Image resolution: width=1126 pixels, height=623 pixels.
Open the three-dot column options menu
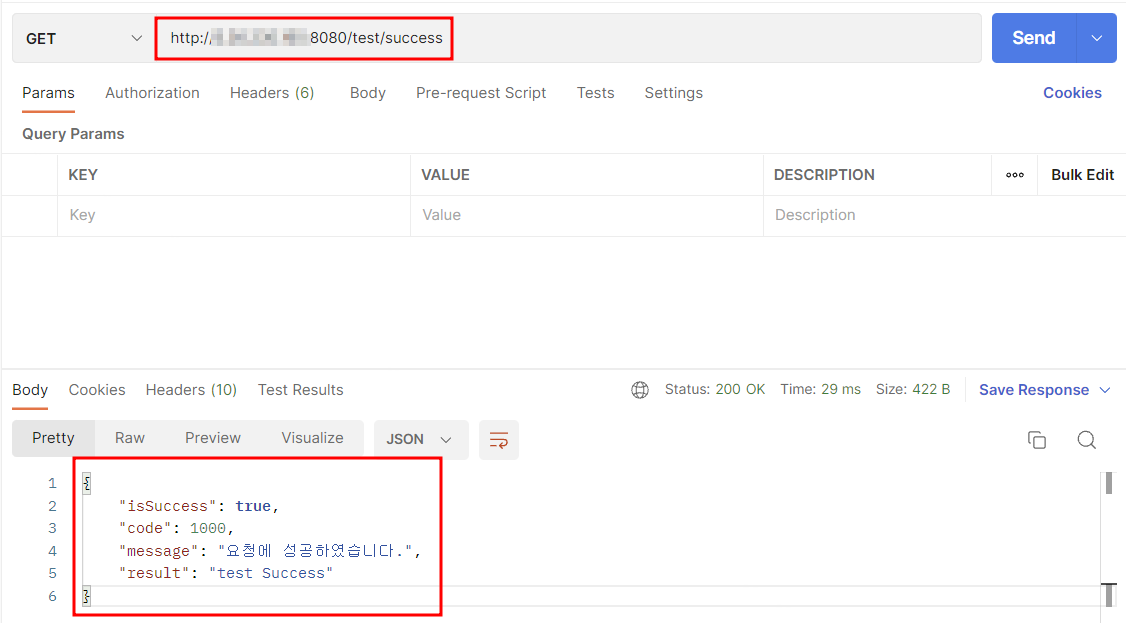pyautogui.click(x=1015, y=174)
